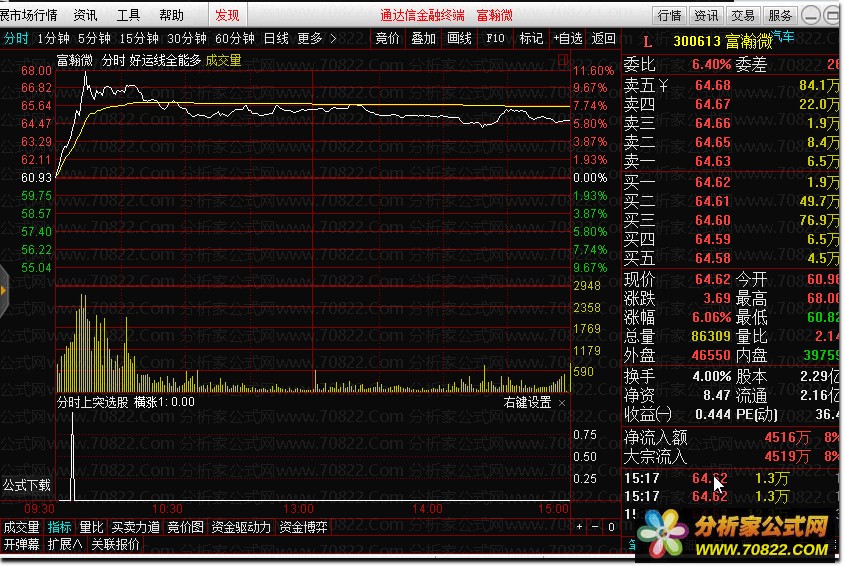Minimize the window with round button
This screenshot has height=566, width=845.
[811, 16]
